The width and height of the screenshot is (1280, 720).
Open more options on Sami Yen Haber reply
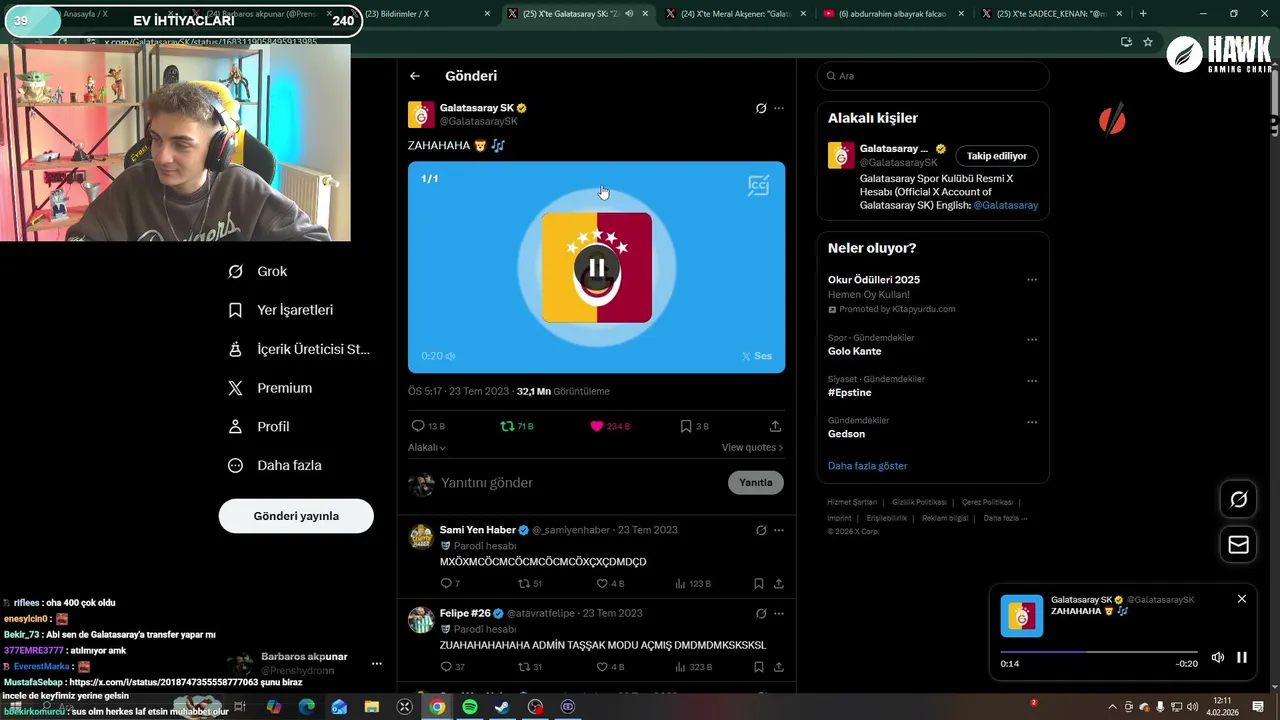click(779, 530)
